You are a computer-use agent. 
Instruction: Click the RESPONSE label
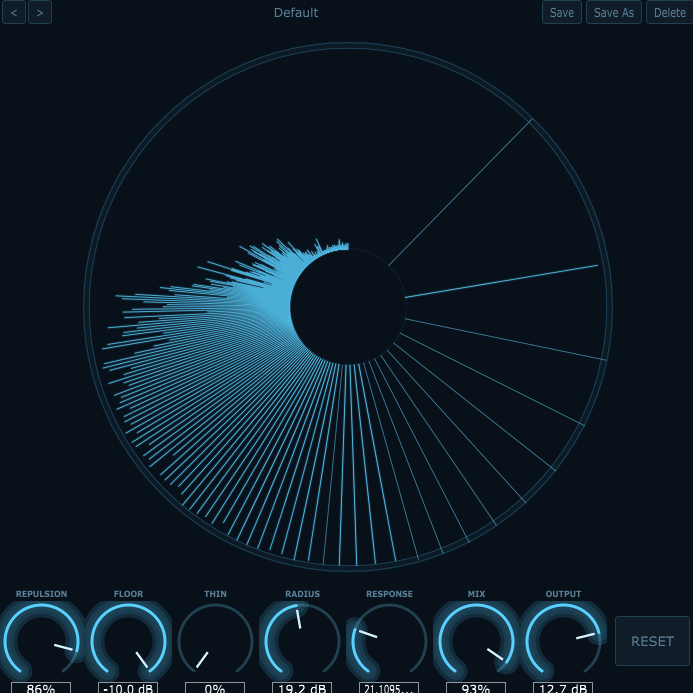(x=389, y=594)
